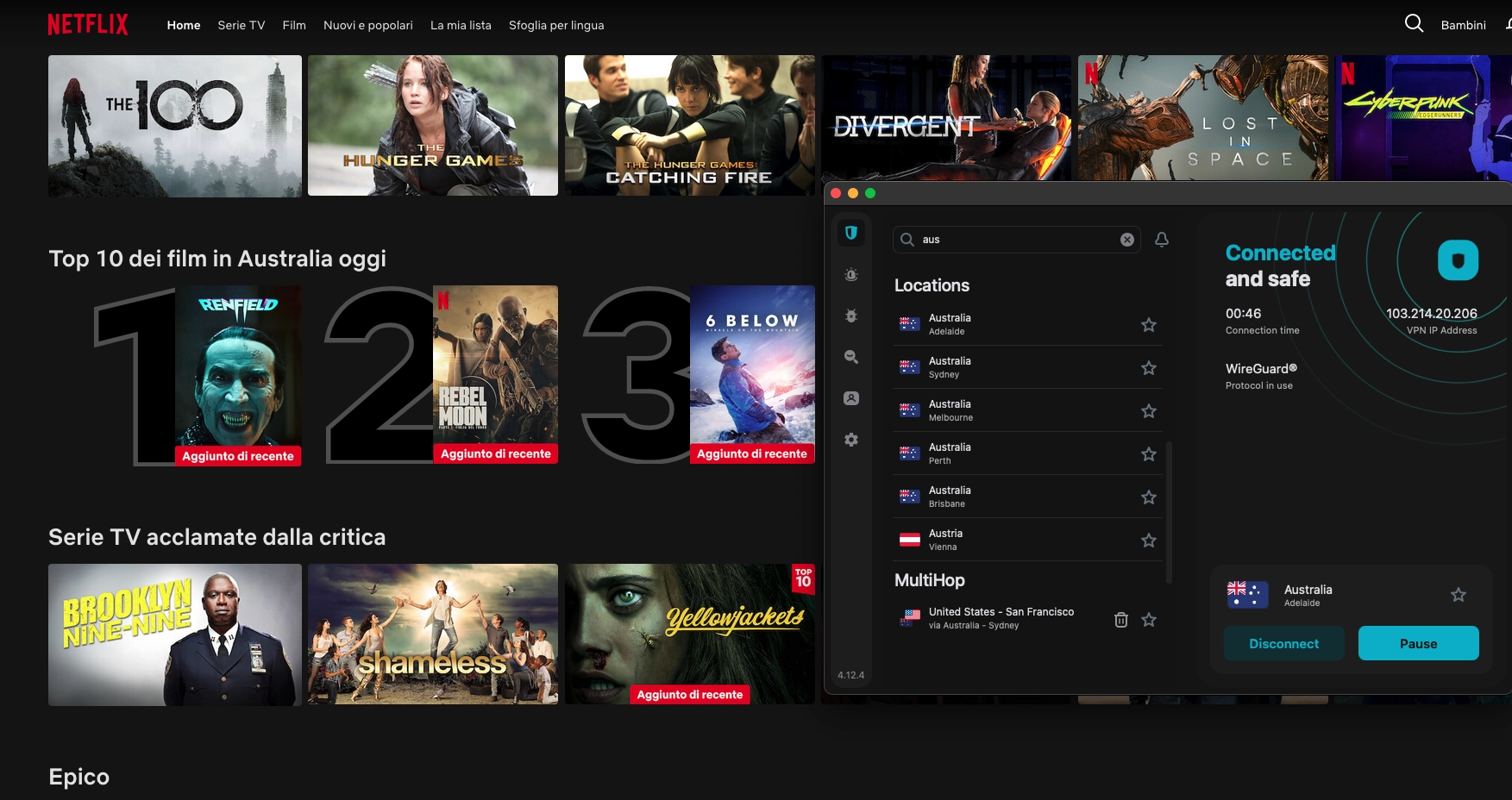This screenshot has width=1512, height=800.
Task: Open the Divergent thumbnail
Action: click(x=946, y=118)
